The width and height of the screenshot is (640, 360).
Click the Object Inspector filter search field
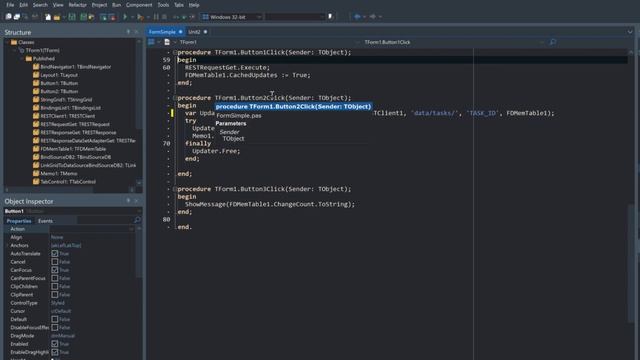tap(105, 221)
